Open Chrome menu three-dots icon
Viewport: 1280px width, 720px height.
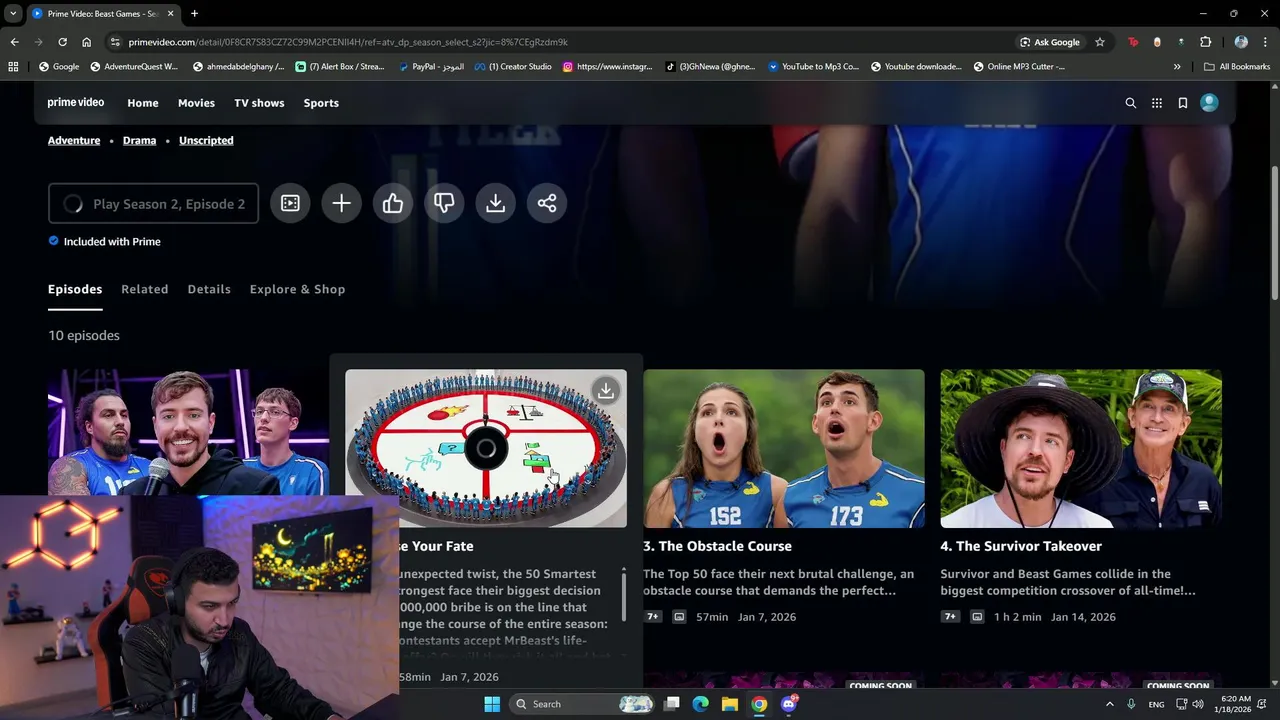coord(1267,42)
